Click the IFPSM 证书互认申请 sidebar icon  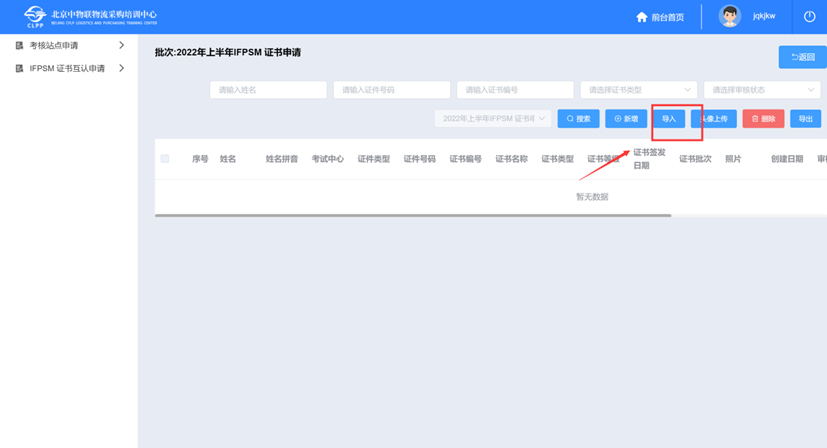pos(19,69)
